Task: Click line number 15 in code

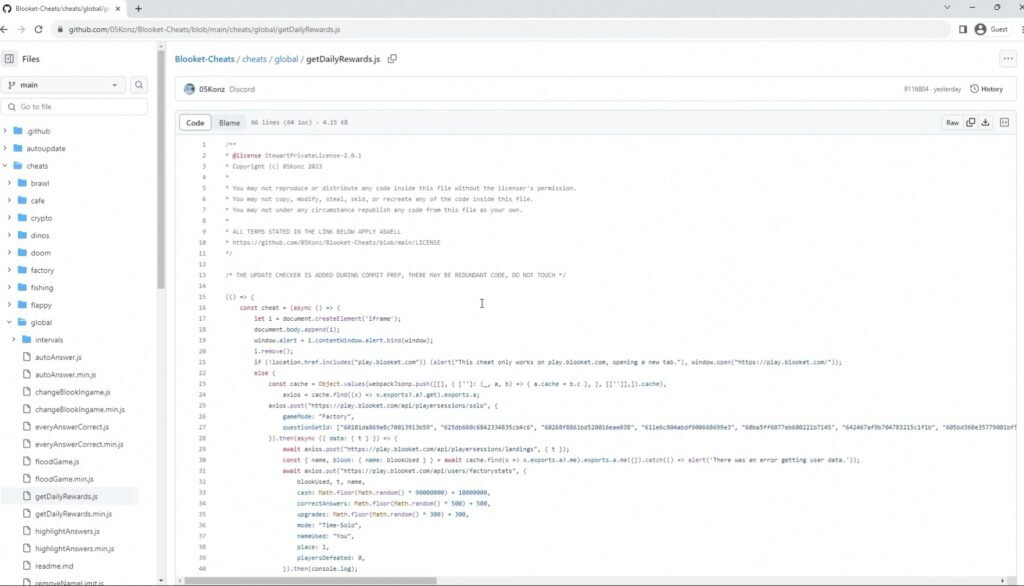Action: coord(202,297)
